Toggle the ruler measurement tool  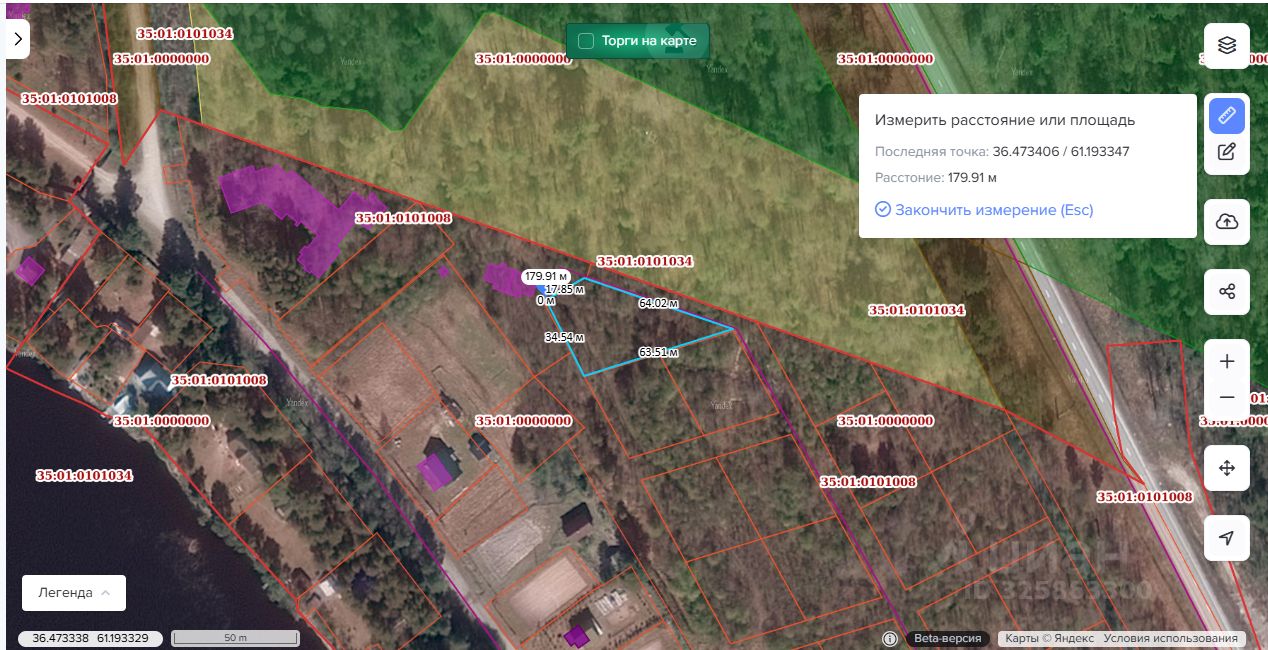point(1227,116)
